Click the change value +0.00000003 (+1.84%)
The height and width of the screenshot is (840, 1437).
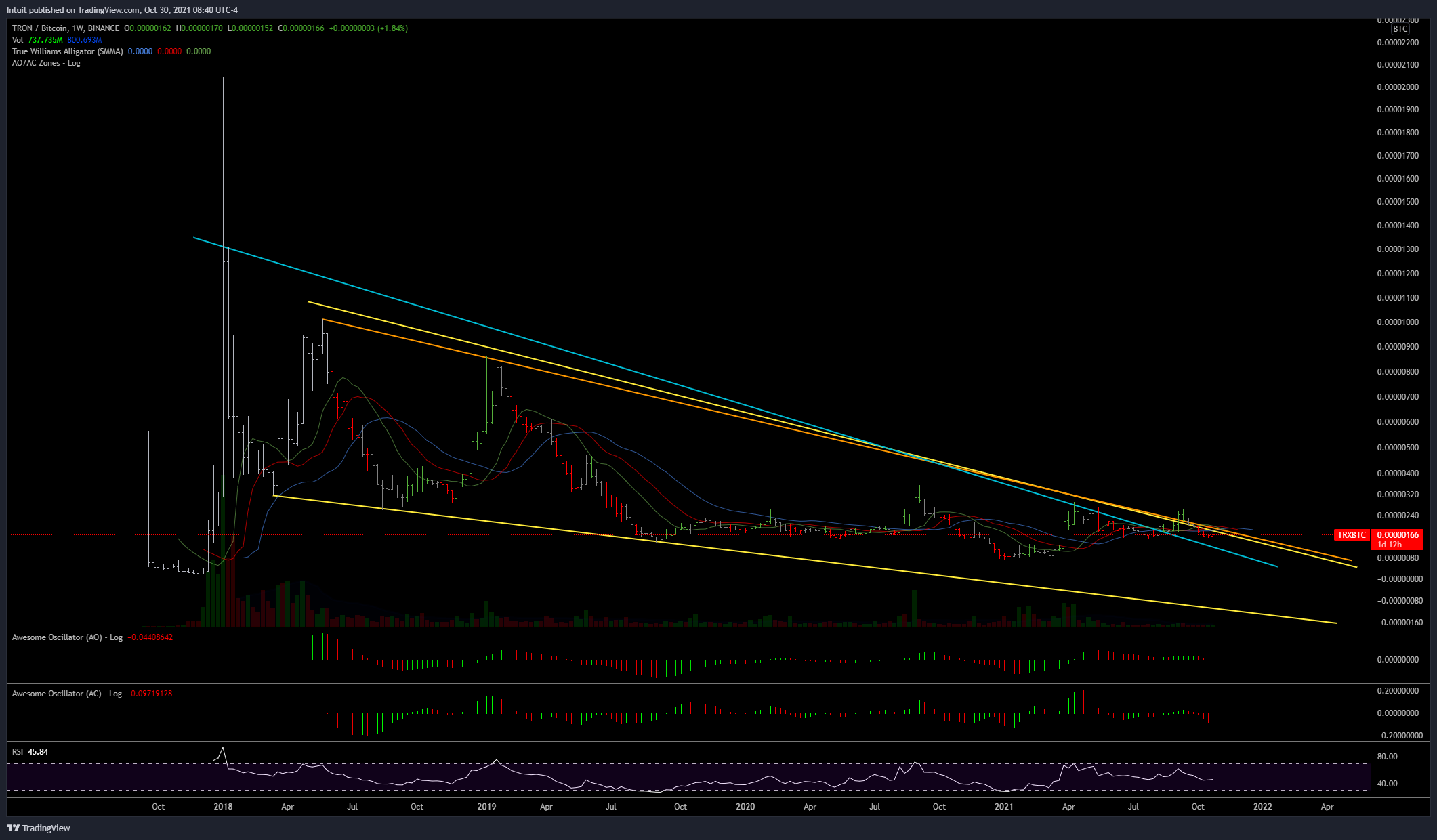tap(369, 28)
